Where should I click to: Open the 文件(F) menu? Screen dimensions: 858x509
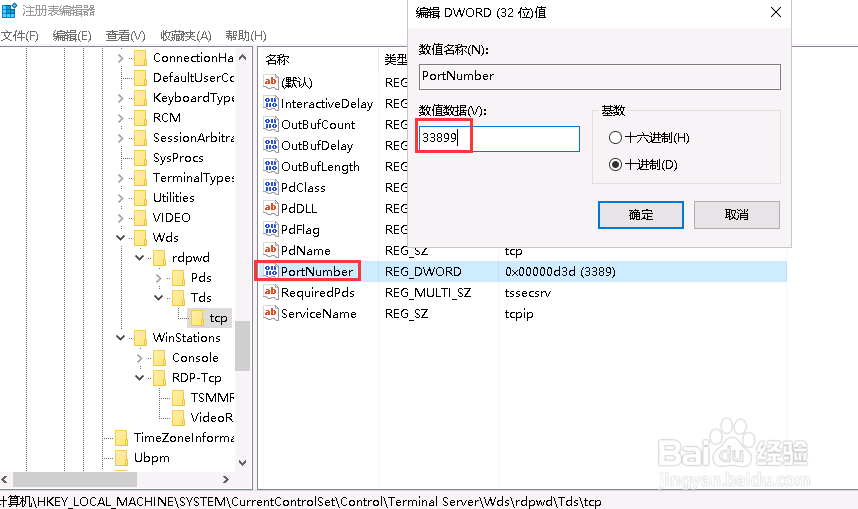click(20, 36)
